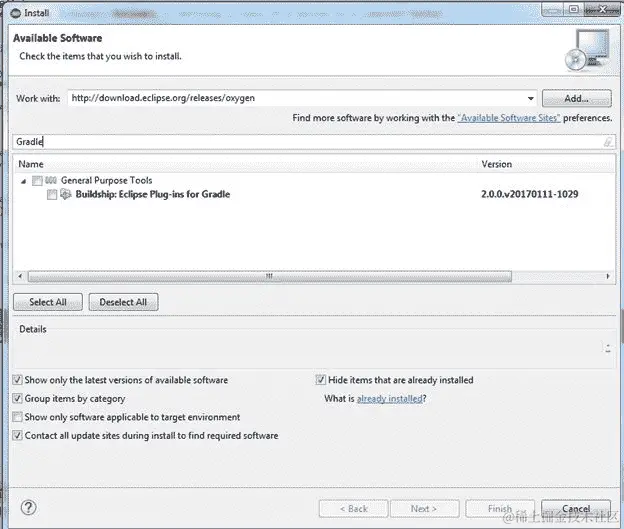Click the Details pane stepper arrows

click(x=608, y=349)
